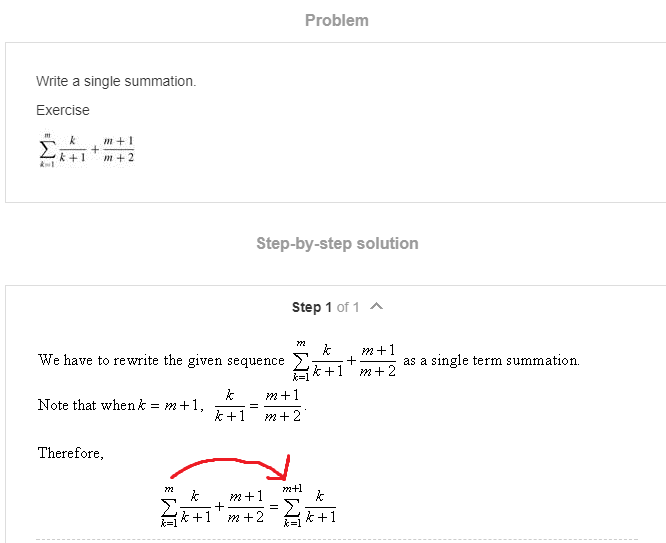Click the 'Write a single summation.' text
The height and width of the screenshot is (543, 666).
(x=116, y=81)
